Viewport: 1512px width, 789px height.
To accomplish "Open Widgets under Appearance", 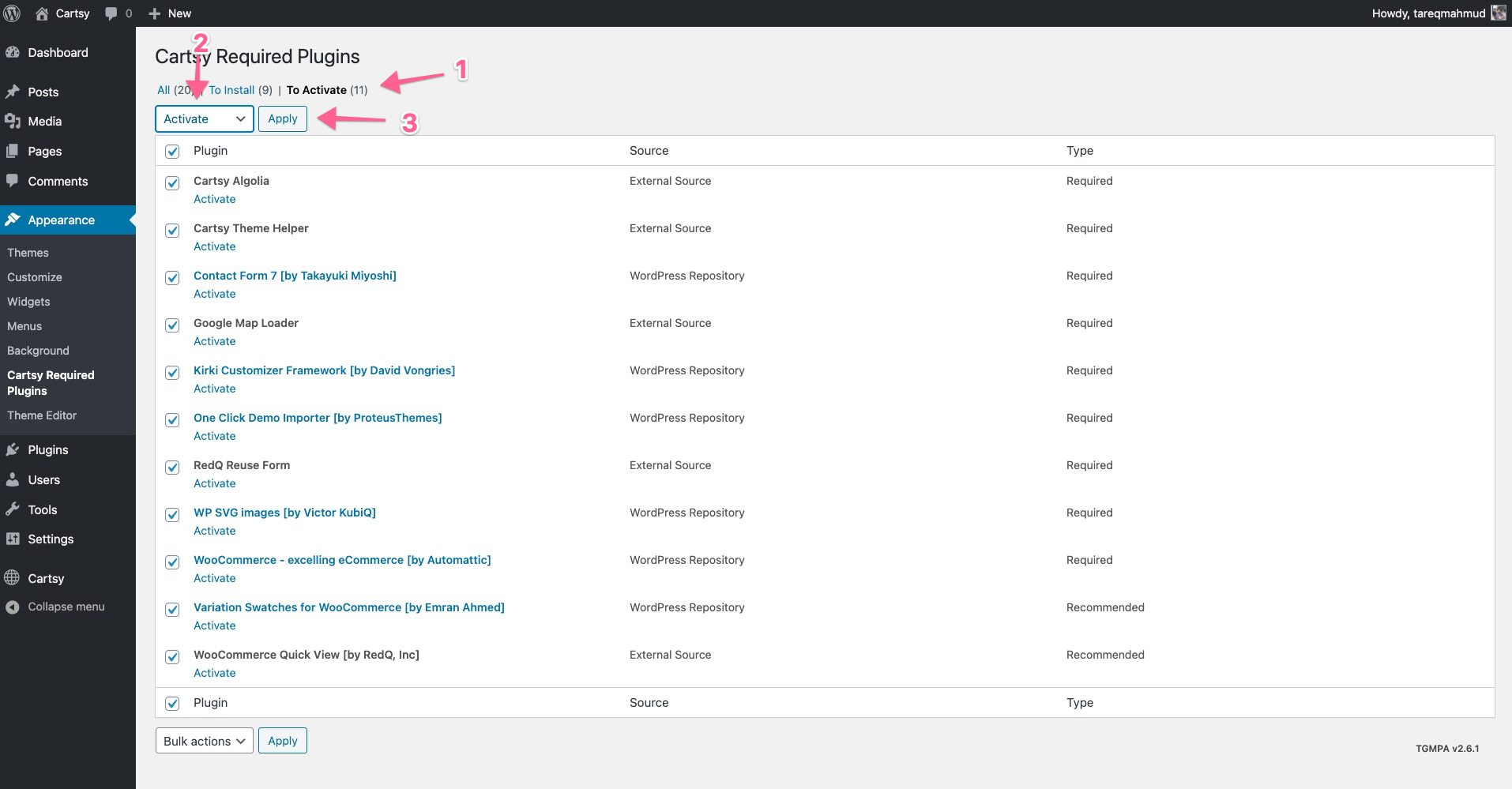I will (x=28, y=302).
